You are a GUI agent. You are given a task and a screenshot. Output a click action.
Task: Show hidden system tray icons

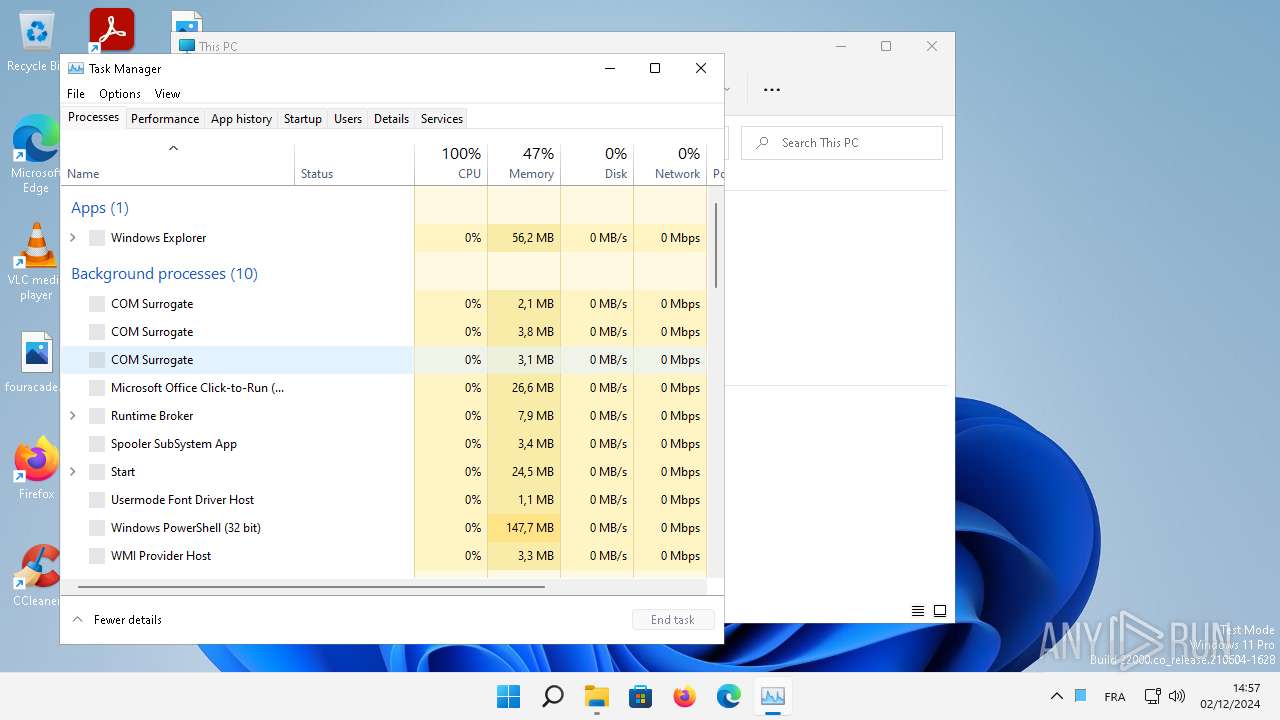point(1056,696)
